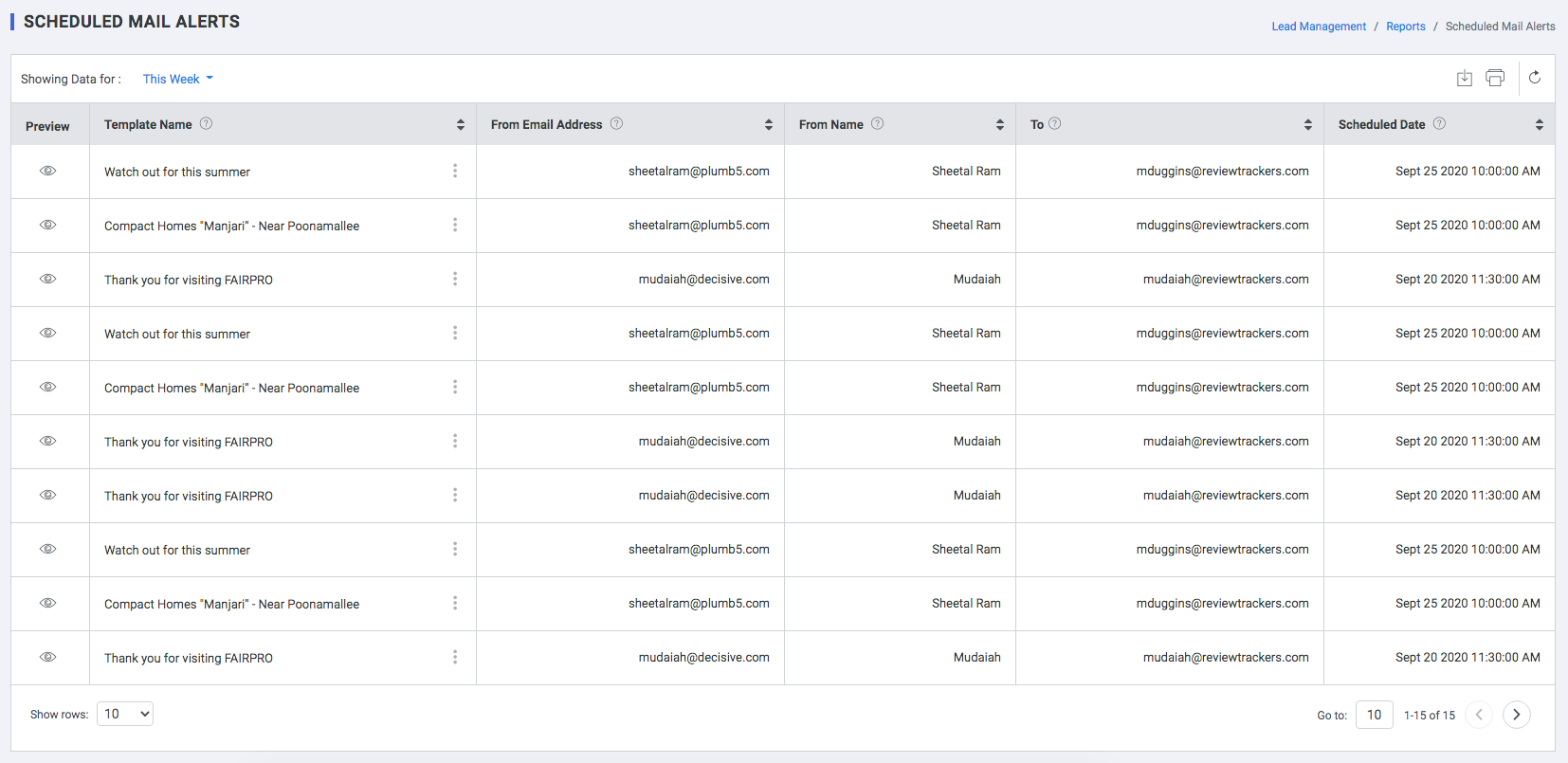
Task: Select 'Watch out for this summer' in the first row
Action: (x=177, y=172)
